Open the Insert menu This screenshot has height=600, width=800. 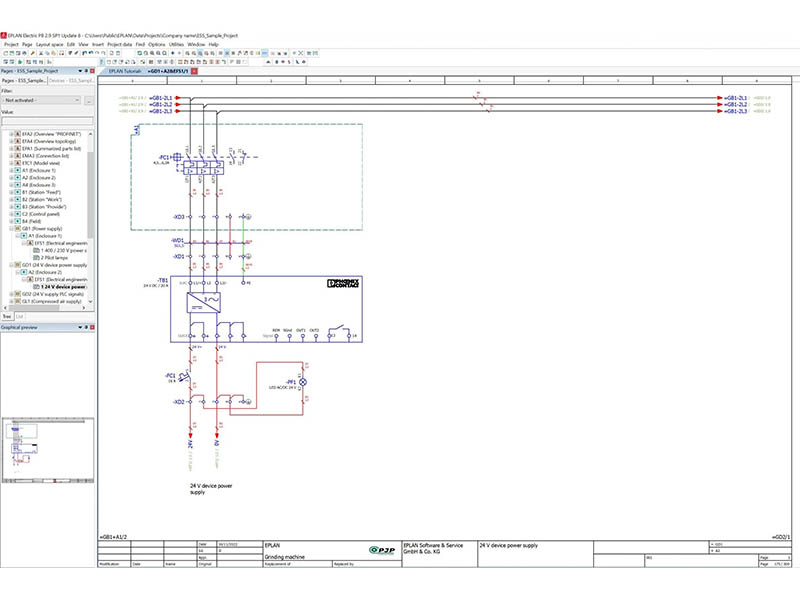(98, 44)
